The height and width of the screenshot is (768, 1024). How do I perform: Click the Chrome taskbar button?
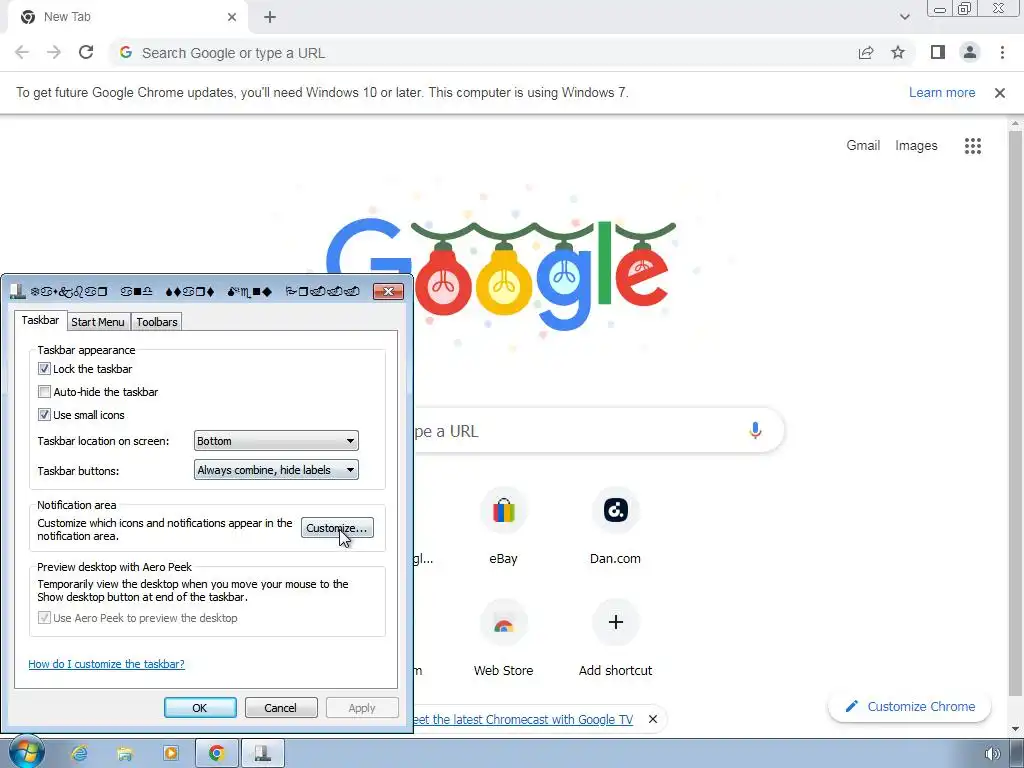(x=216, y=754)
